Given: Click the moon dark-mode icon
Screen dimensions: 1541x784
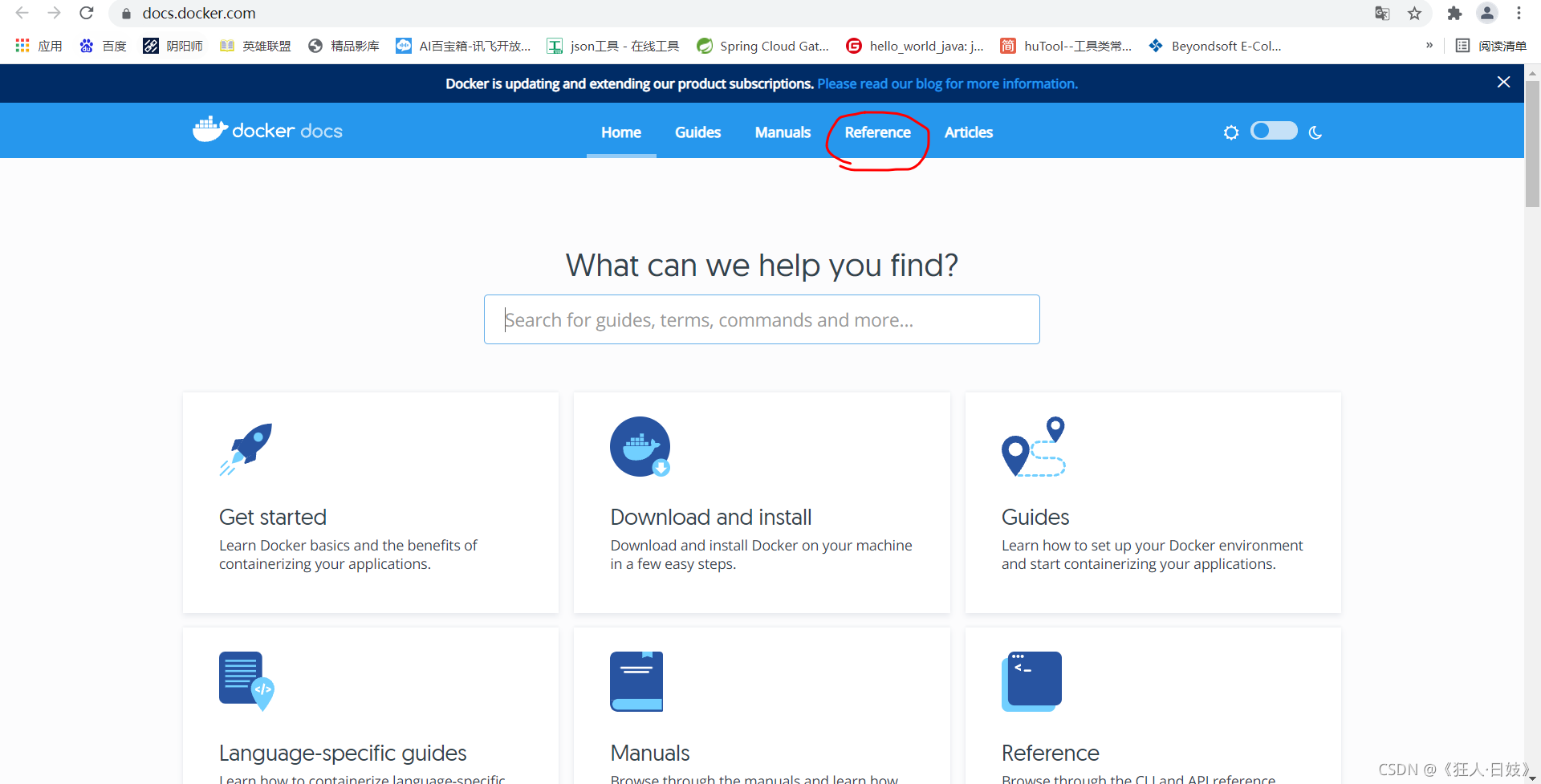Looking at the screenshot, I should [1315, 132].
